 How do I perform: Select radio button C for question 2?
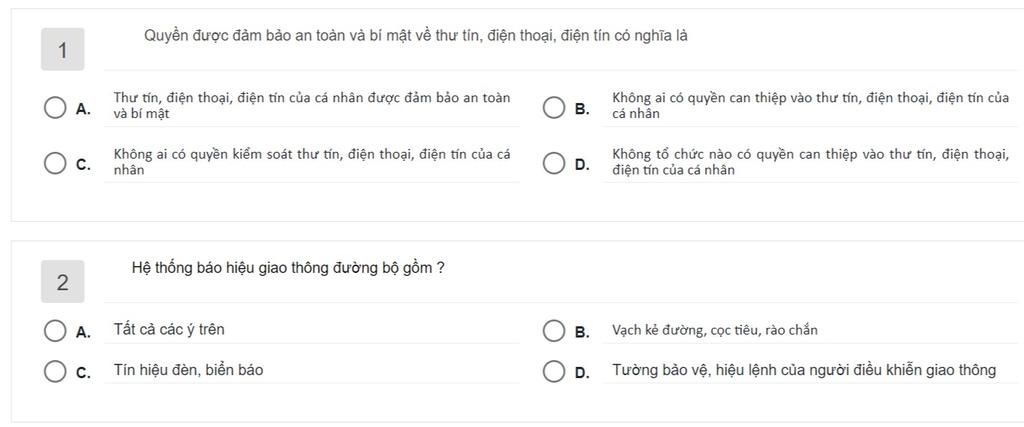pyautogui.click(x=55, y=372)
